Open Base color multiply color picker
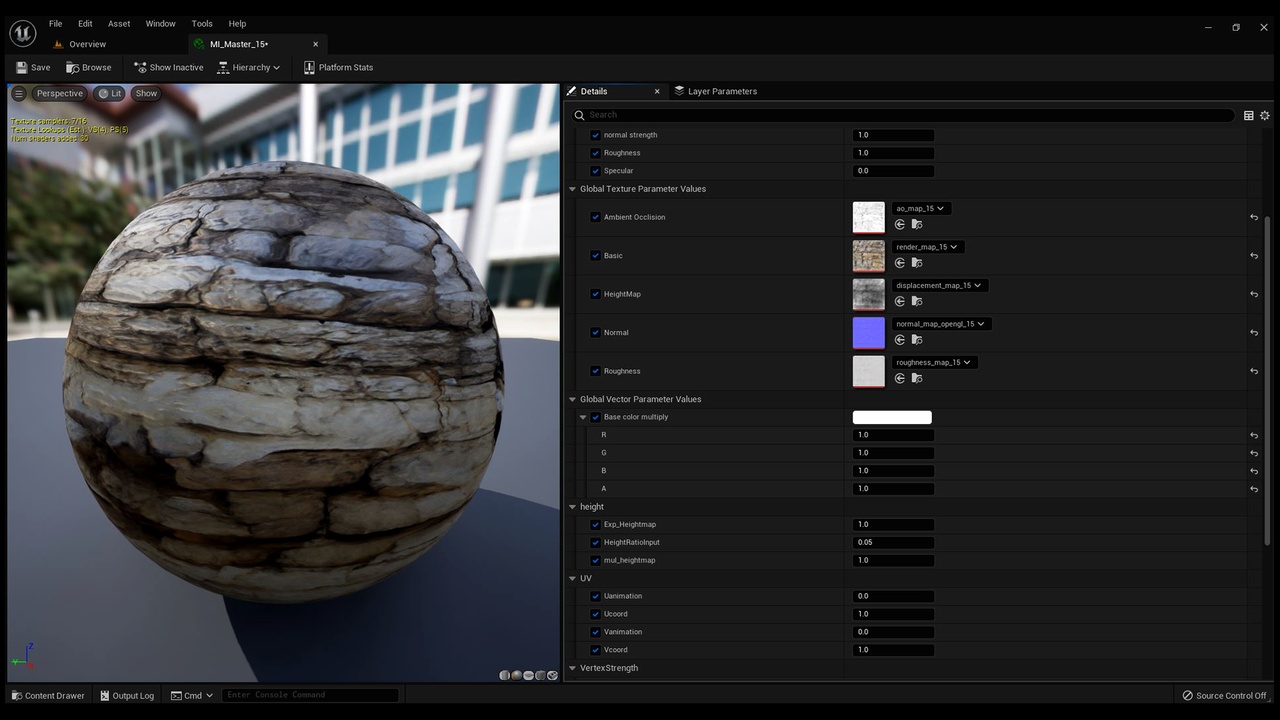The height and width of the screenshot is (720, 1280). [x=892, y=417]
